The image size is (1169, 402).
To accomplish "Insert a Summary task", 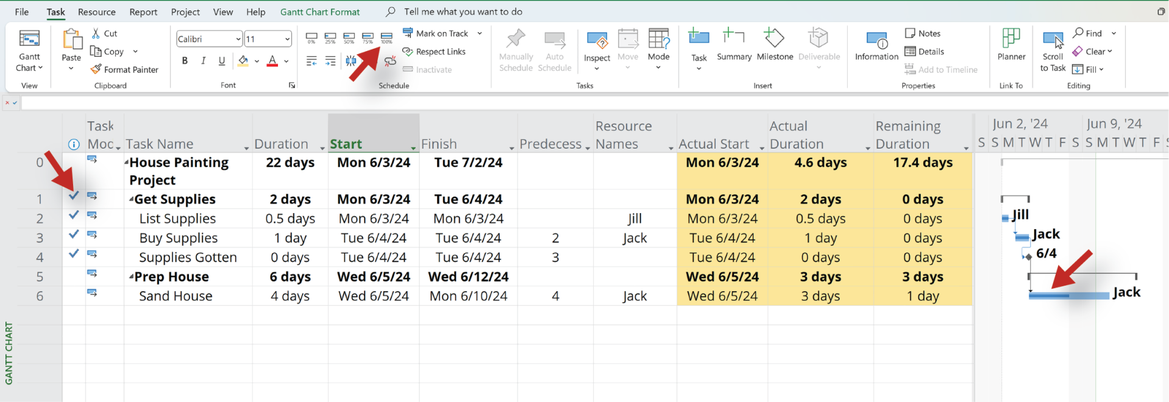I will coord(734,46).
